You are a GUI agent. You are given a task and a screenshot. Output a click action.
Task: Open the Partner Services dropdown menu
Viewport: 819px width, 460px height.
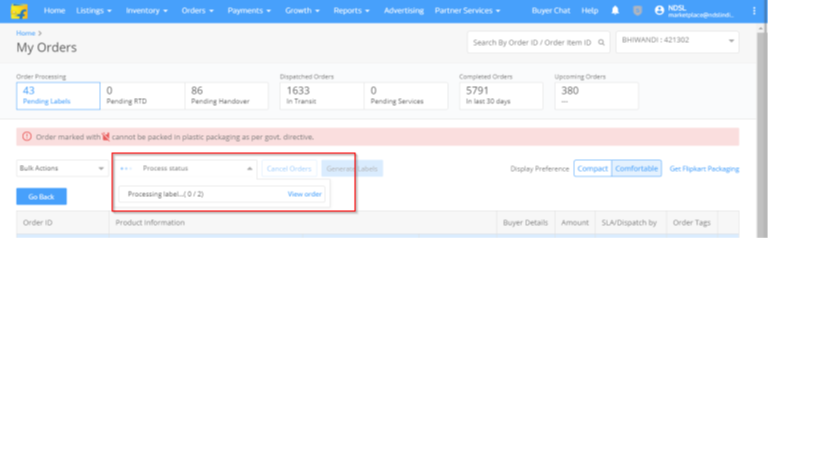(x=467, y=10)
